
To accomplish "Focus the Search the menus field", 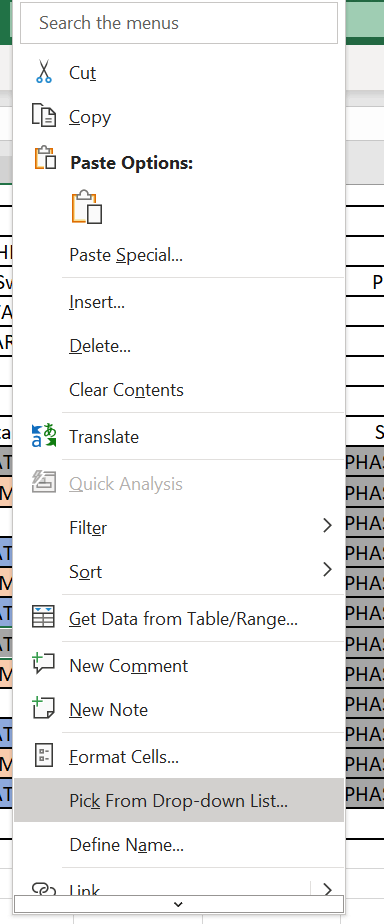I will pyautogui.click(x=179, y=23).
